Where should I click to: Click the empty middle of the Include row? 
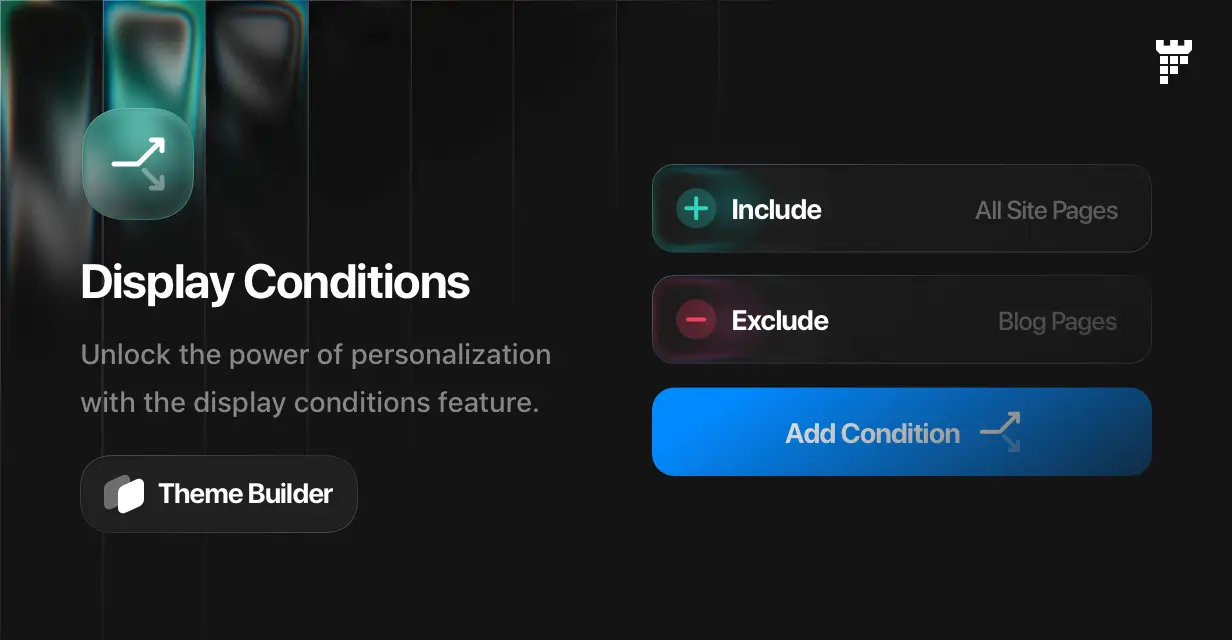tap(897, 210)
